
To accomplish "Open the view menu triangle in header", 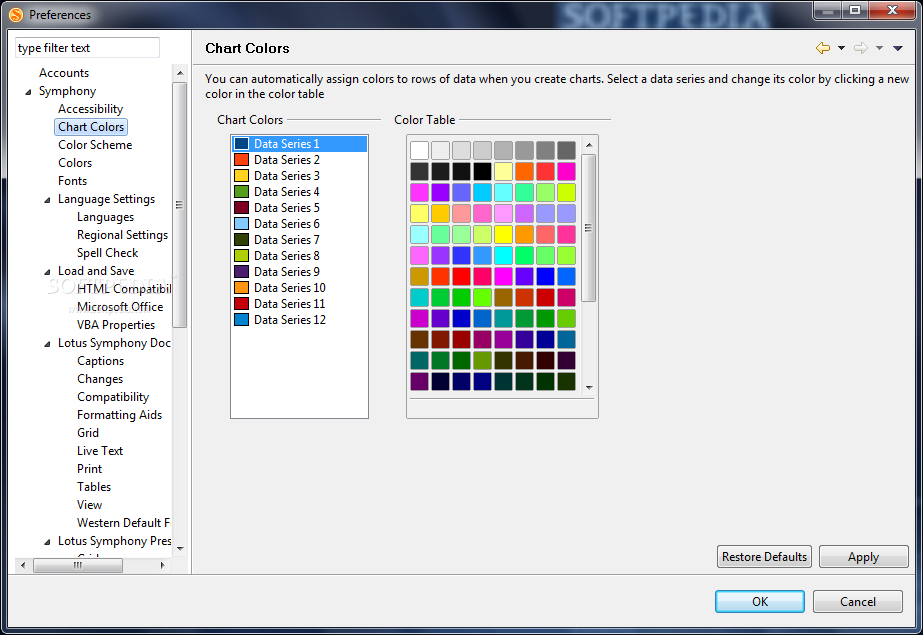I will (898, 48).
